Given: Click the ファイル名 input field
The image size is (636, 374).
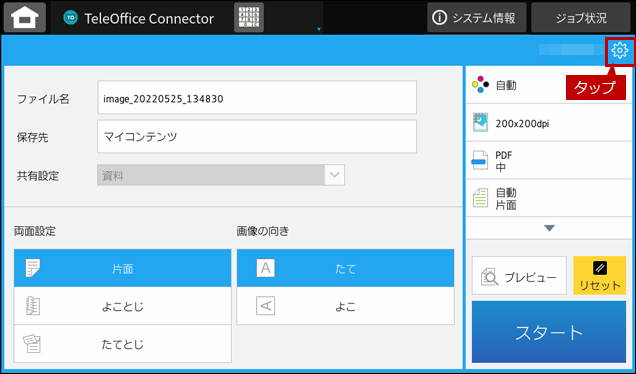Looking at the screenshot, I should click(x=257, y=97).
